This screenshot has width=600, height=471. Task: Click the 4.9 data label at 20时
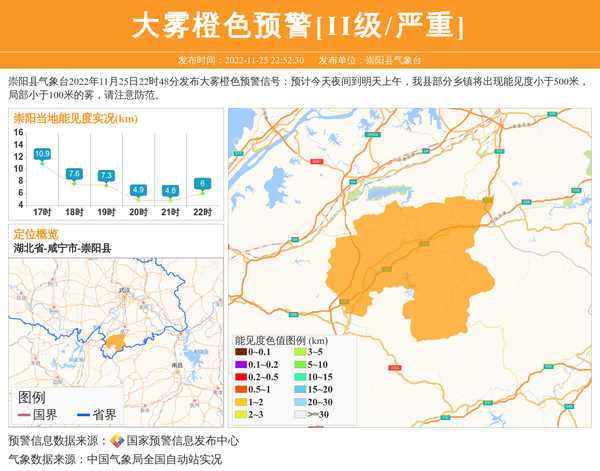[138, 190]
